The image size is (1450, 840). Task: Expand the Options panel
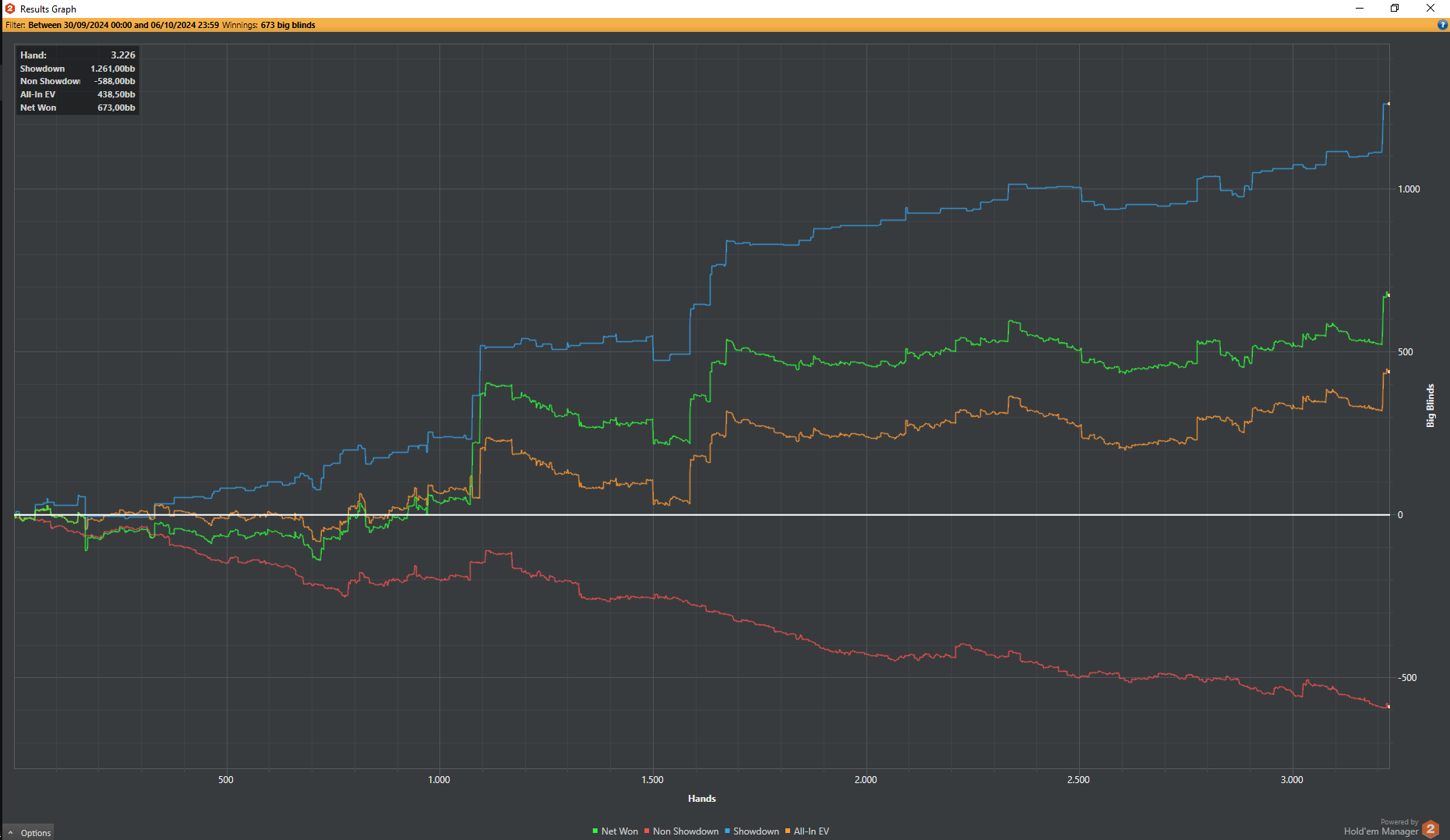click(29, 833)
